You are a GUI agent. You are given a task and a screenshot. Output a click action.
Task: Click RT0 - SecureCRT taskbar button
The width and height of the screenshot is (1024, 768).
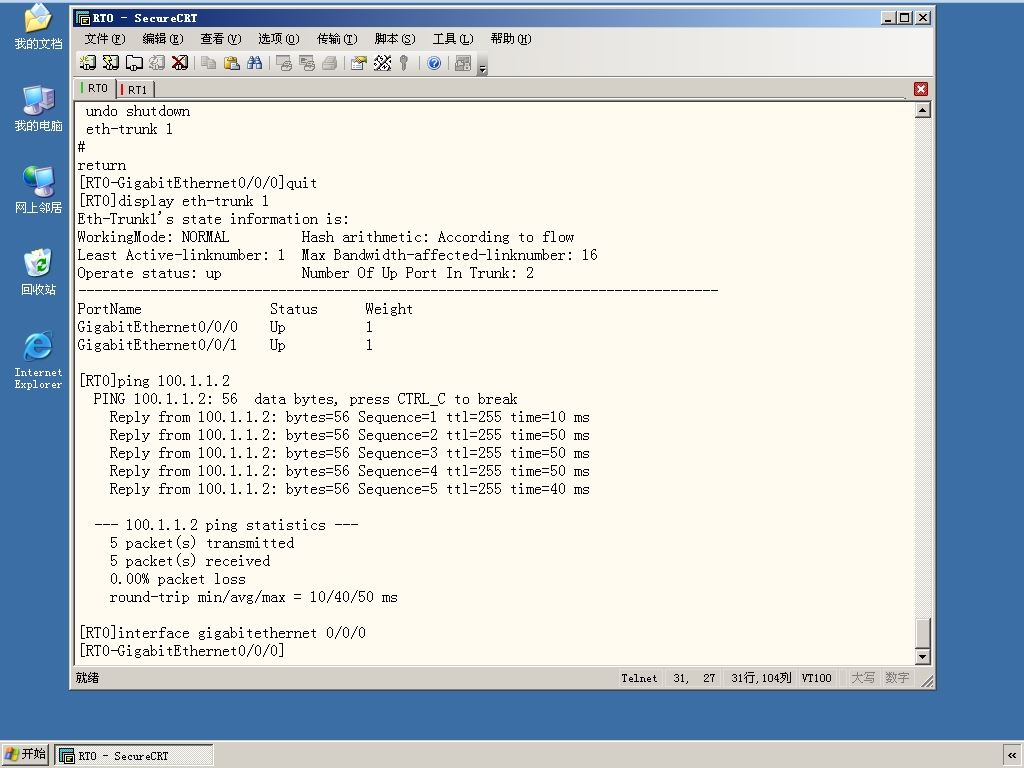134,756
